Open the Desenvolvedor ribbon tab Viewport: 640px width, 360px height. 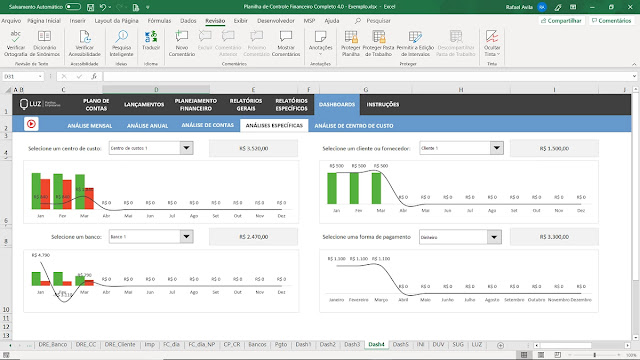coord(276,21)
